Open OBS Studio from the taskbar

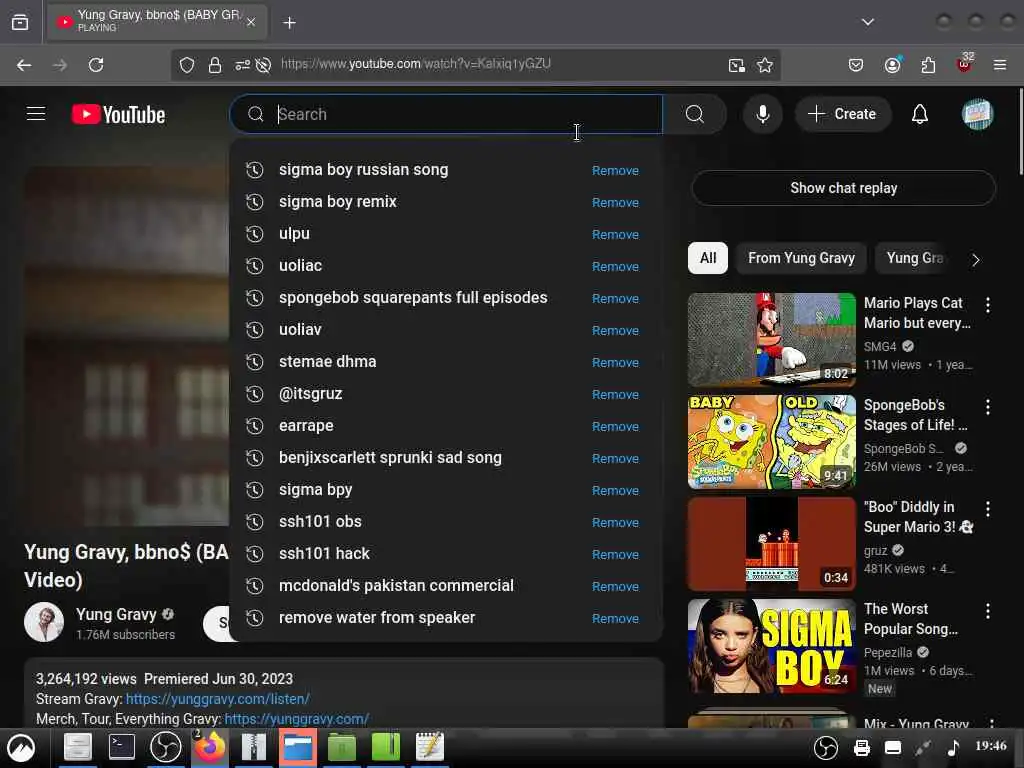point(166,747)
